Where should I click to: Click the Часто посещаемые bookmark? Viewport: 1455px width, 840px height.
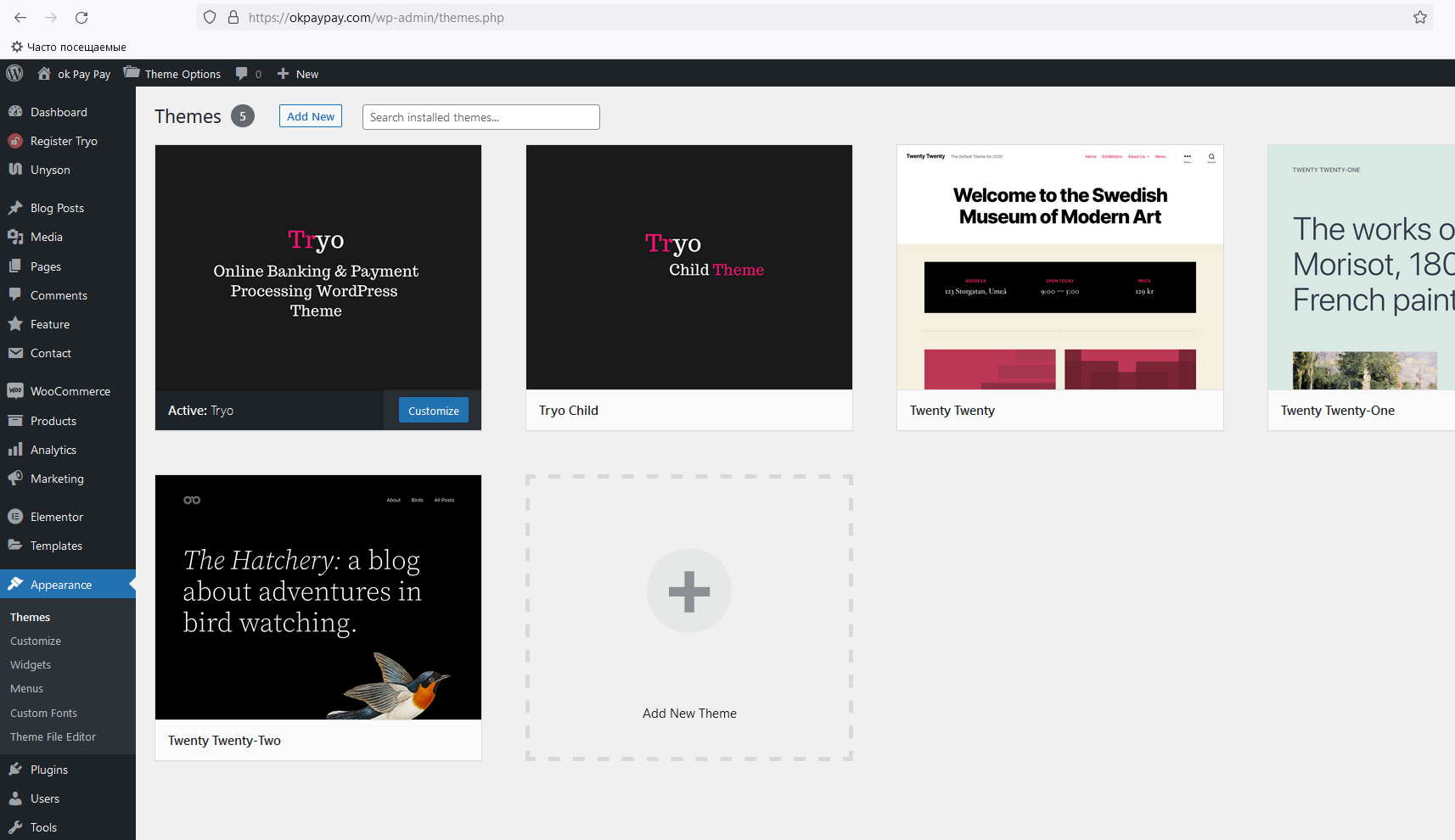[69, 47]
